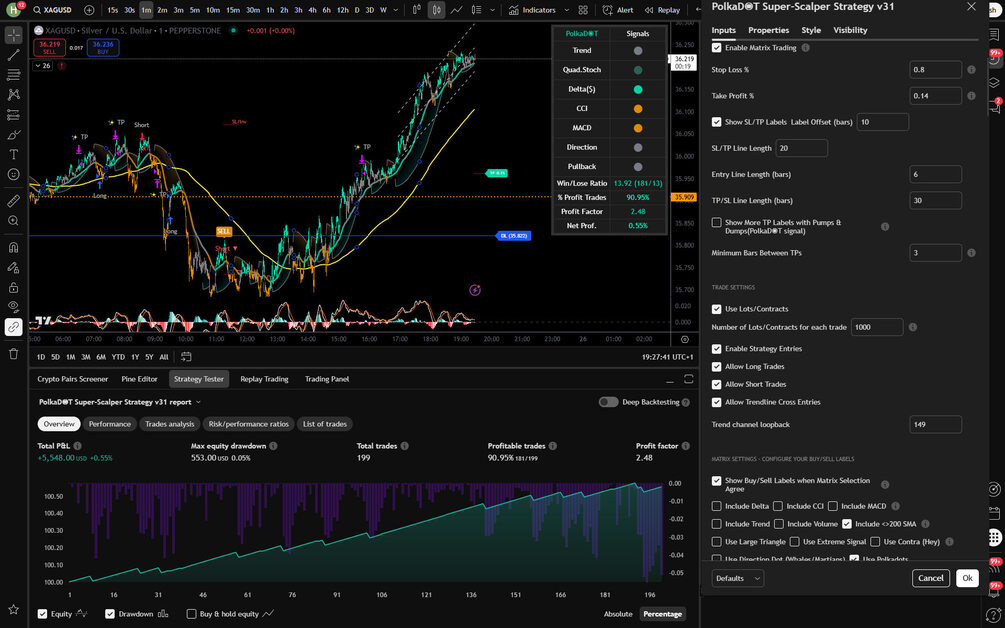The image size is (1005, 628).
Task: Select the text annotation tool
Action: 13,154
